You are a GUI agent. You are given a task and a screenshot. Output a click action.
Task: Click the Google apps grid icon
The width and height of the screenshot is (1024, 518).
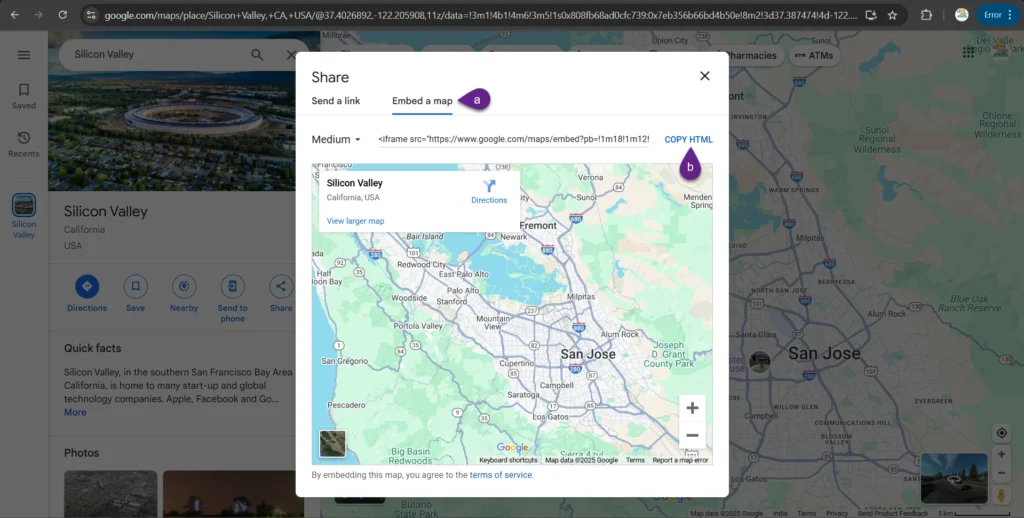[x=969, y=52]
